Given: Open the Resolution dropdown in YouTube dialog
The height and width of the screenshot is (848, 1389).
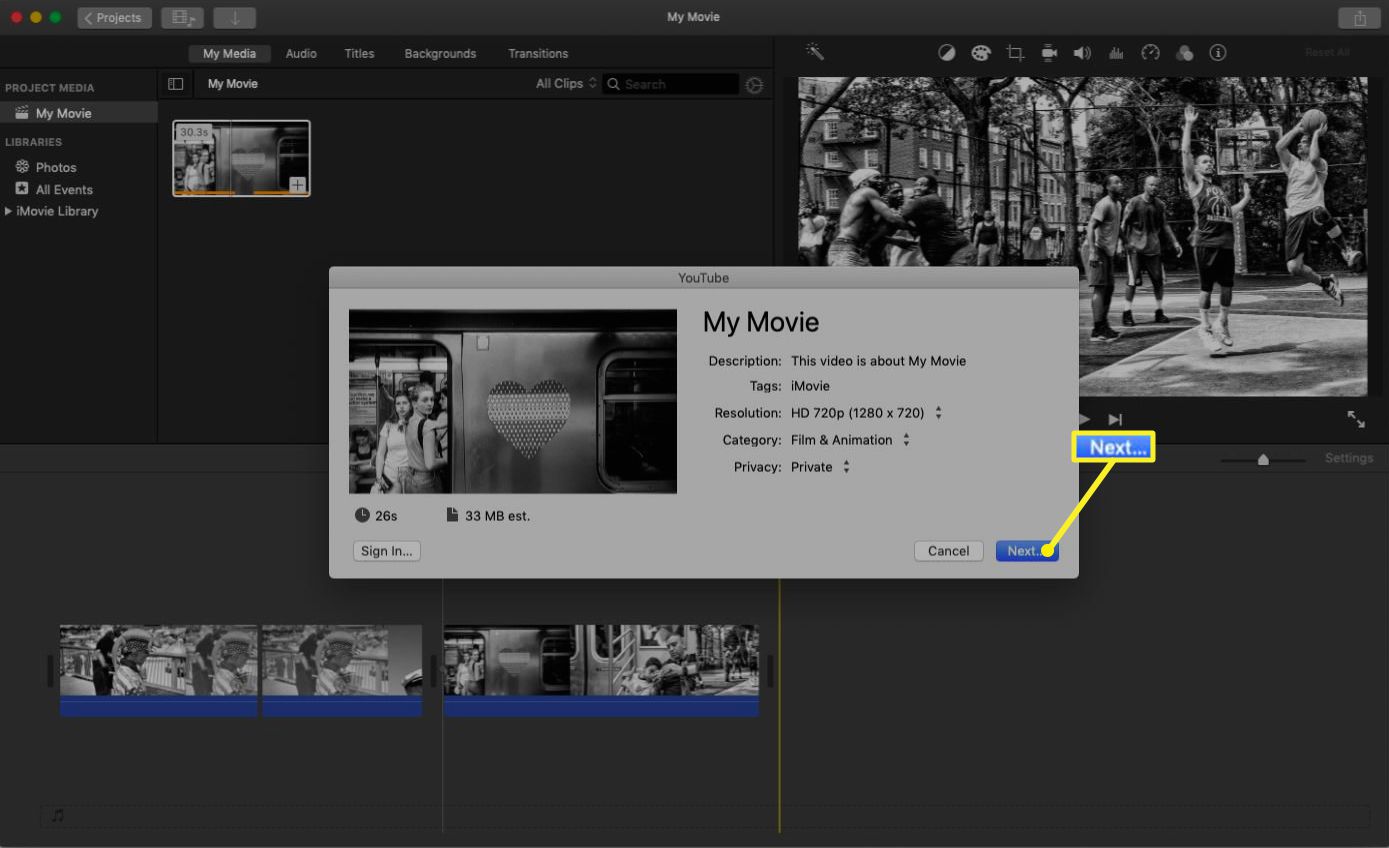Looking at the screenshot, I should pyautogui.click(x=866, y=413).
